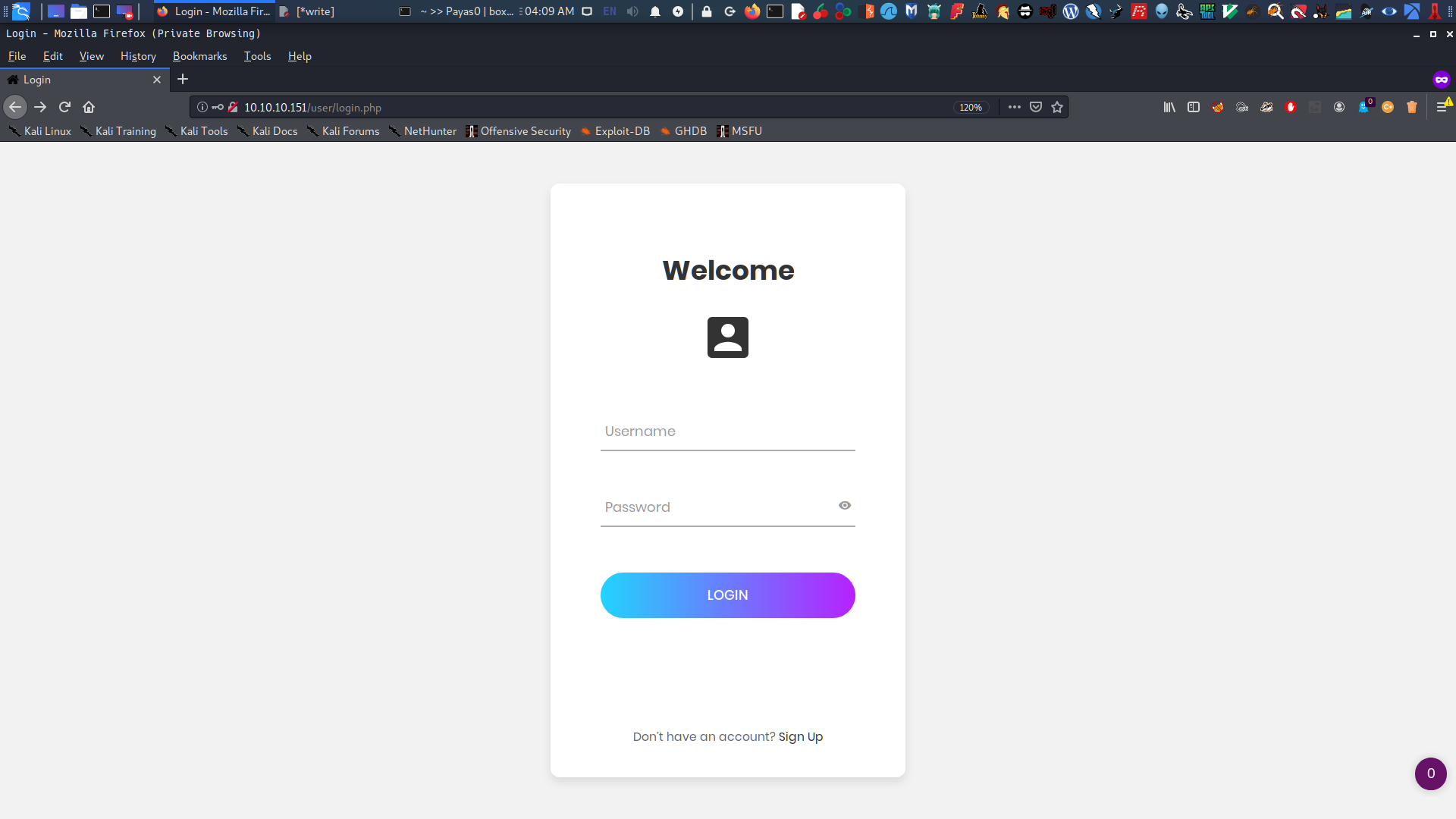Click the Sign Up link
Screen dimensions: 1456x819
800,736
